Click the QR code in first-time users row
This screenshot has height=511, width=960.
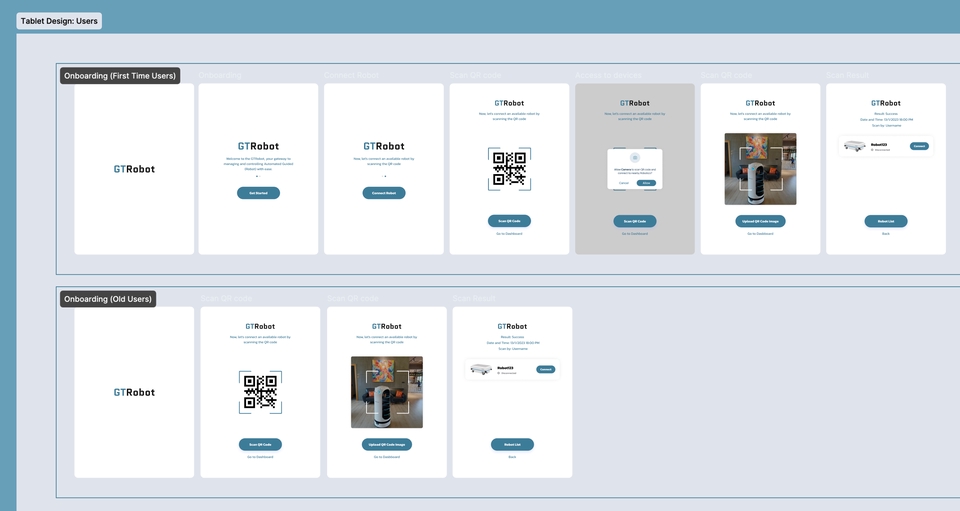pyautogui.click(x=510, y=169)
